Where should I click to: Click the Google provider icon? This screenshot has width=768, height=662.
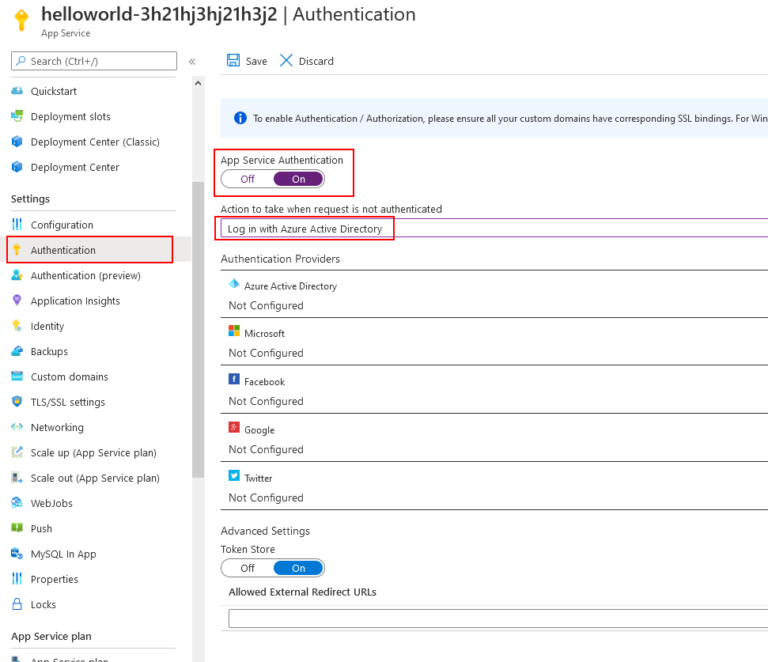(234, 427)
